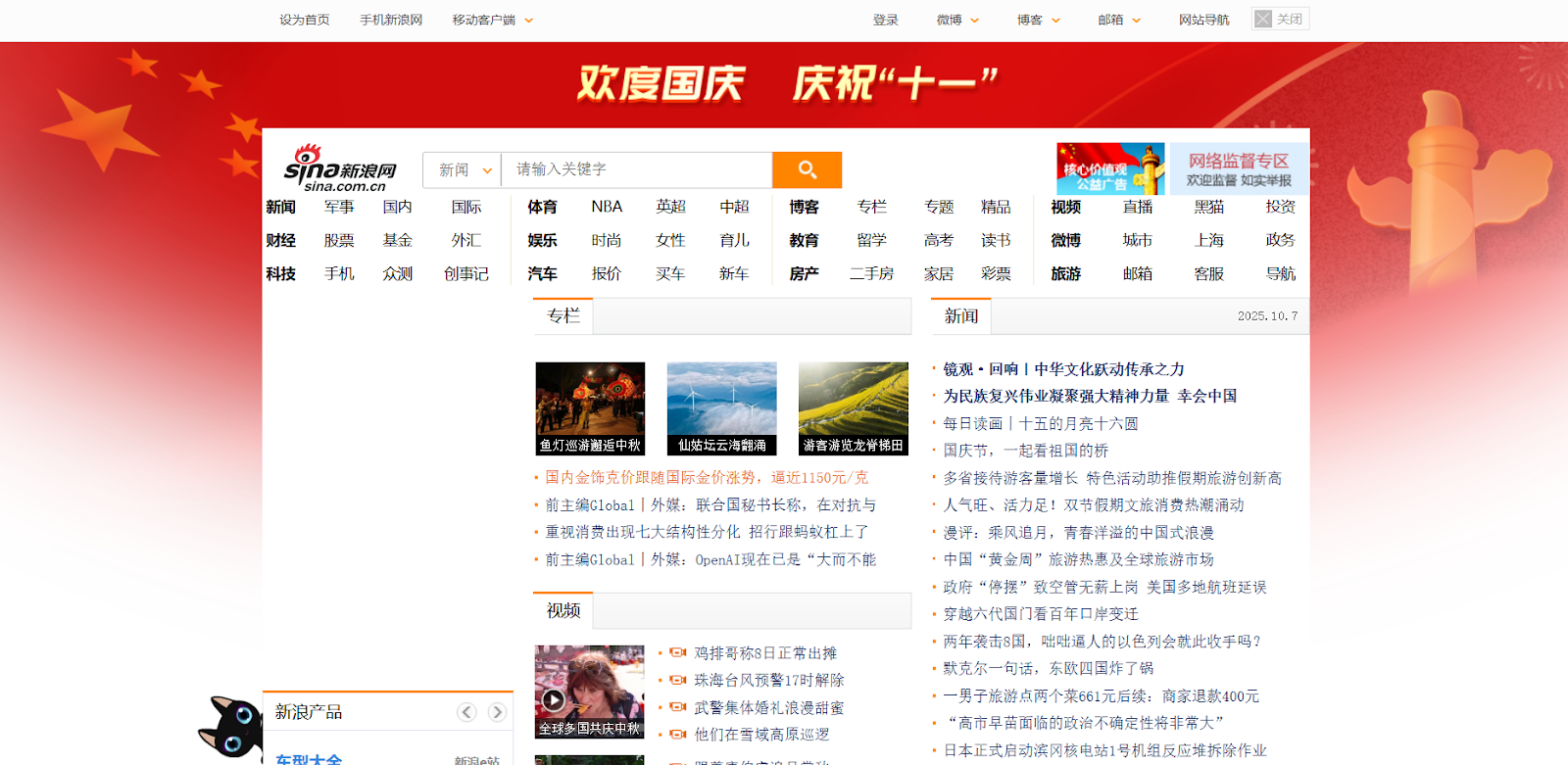Click video icon beside 珠海台风预警17时解除
The image size is (1568, 765).
(x=677, y=680)
